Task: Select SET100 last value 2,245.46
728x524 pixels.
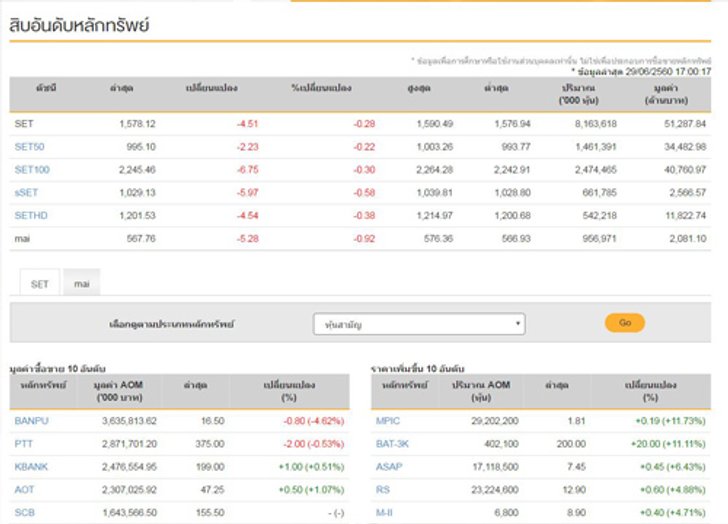Action: coord(137,169)
